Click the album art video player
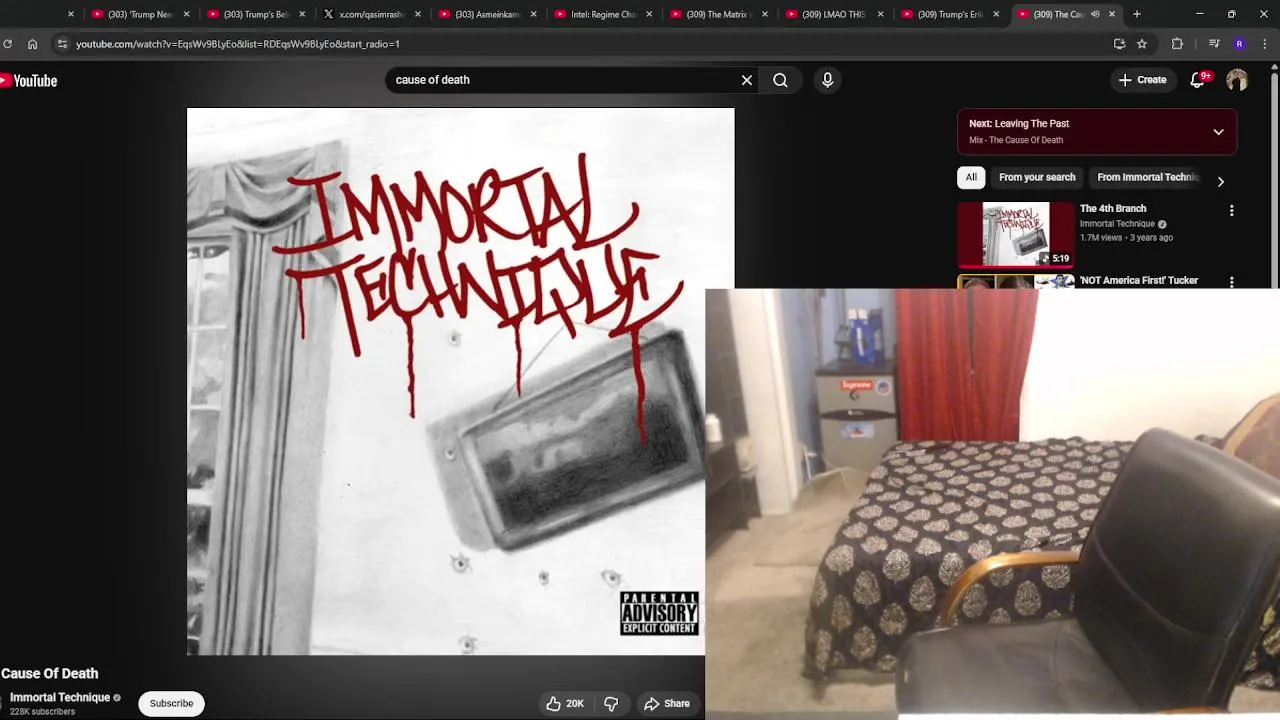 460,381
